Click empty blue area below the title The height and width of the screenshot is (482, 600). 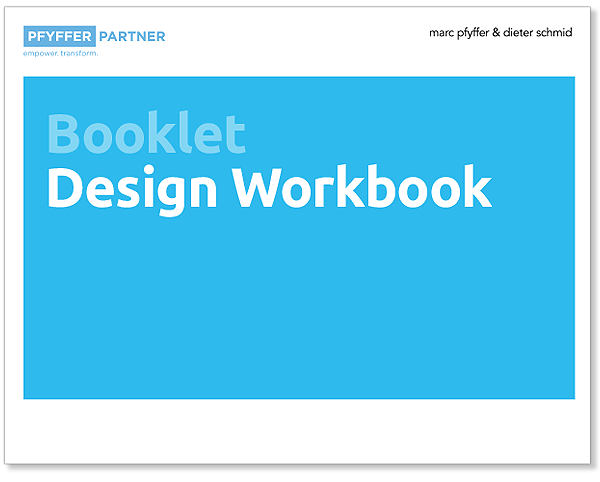pos(300,300)
